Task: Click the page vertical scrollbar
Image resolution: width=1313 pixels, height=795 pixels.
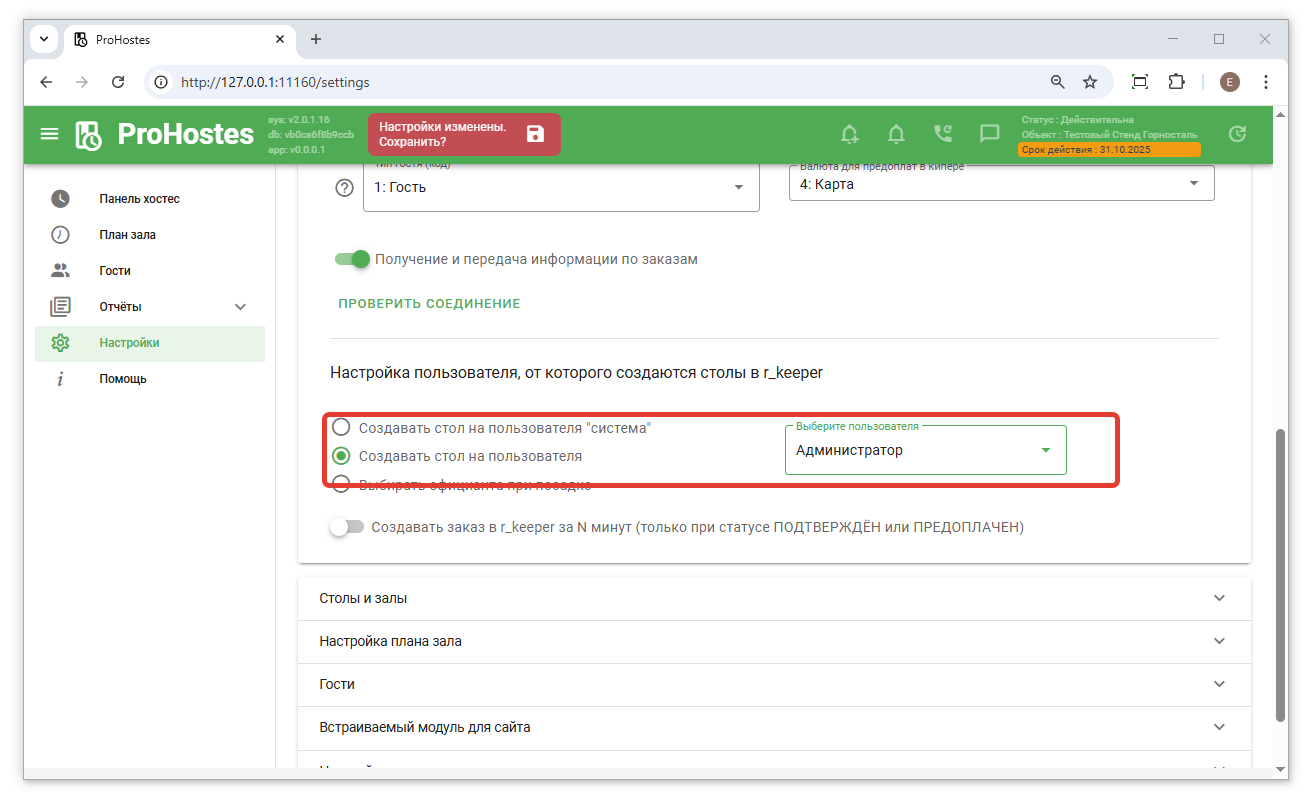Action: [x=1280, y=575]
